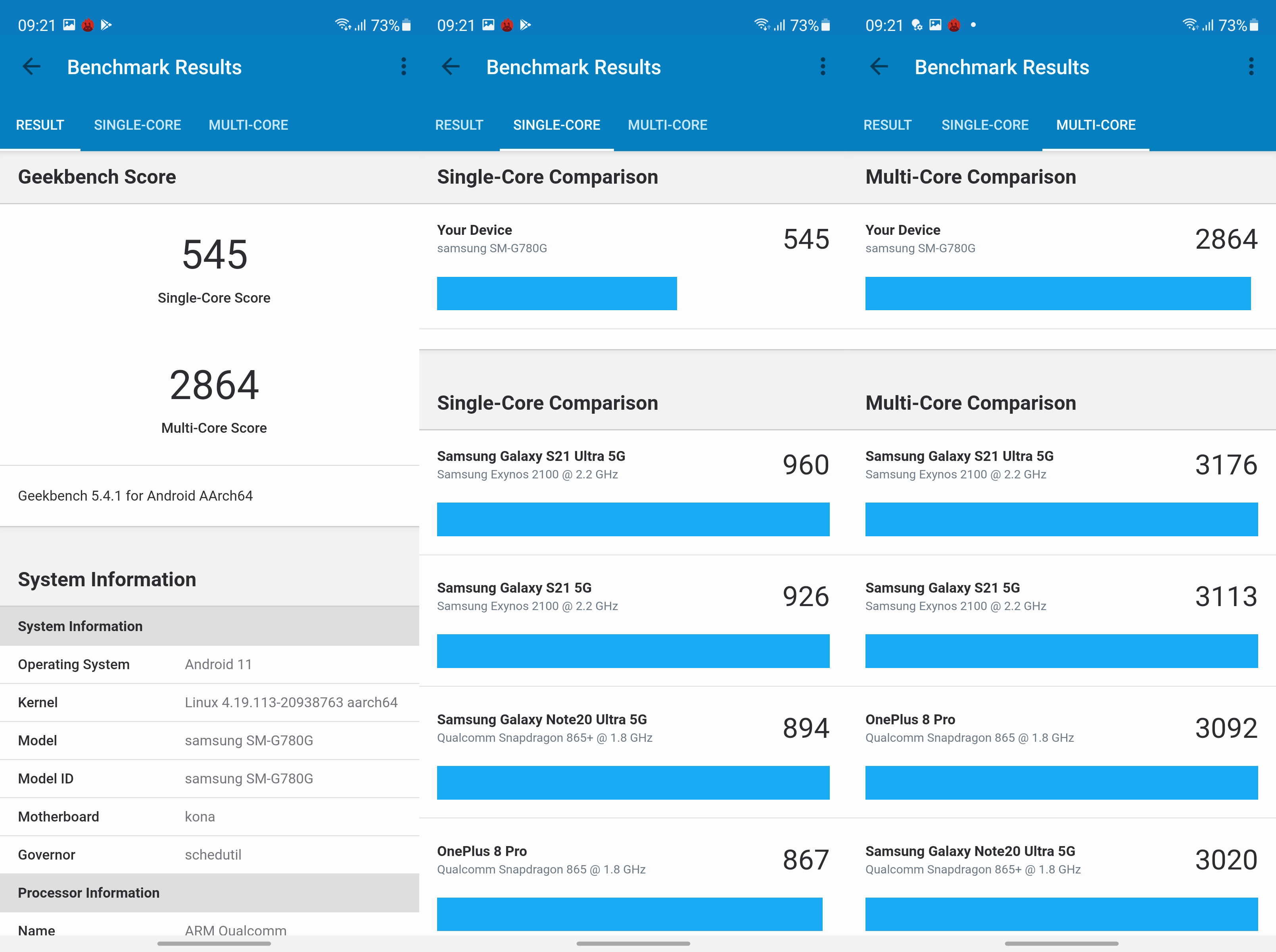Tap the Model ID row
This screenshot has width=1276, height=952.
(x=210, y=779)
